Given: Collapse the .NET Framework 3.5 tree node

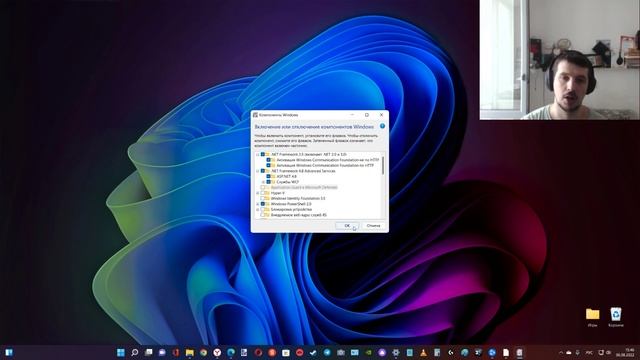Looking at the screenshot, I should pyautogui.click(x=257, y=154).
